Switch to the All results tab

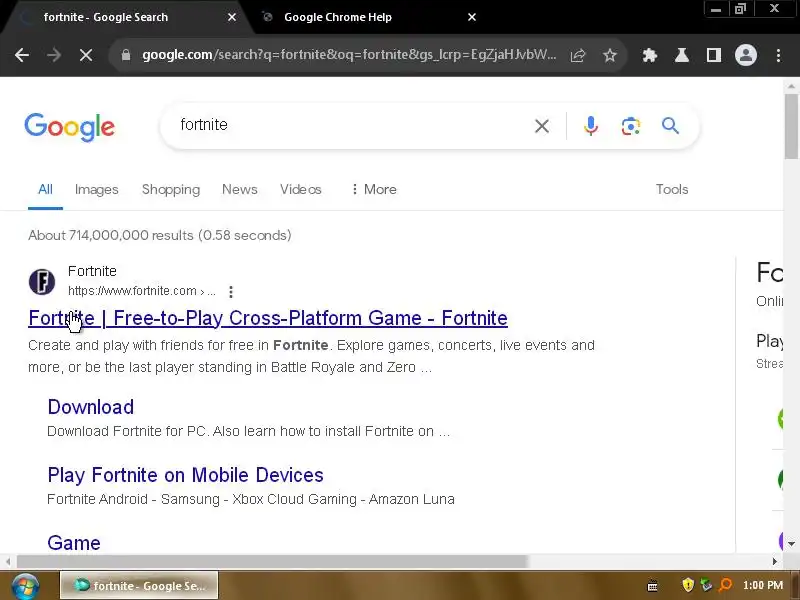tap(45, 189)
